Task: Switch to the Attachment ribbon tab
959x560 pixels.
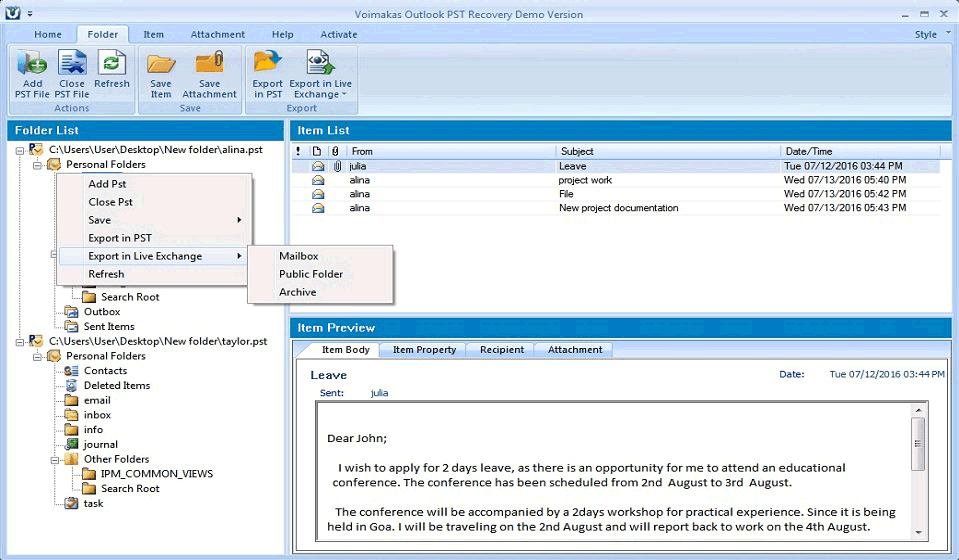Action: point(217,35)
